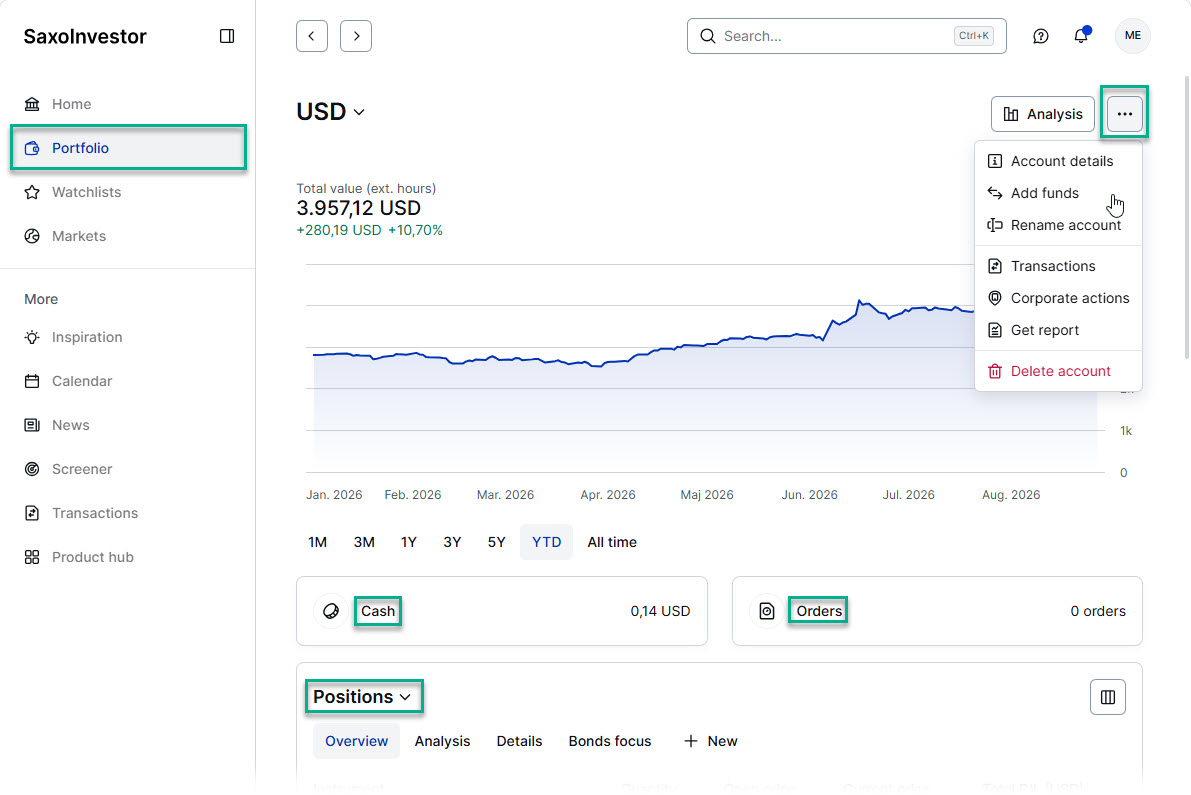Set chart range to 5Y
1191x795 pixels.
(496, 542)
